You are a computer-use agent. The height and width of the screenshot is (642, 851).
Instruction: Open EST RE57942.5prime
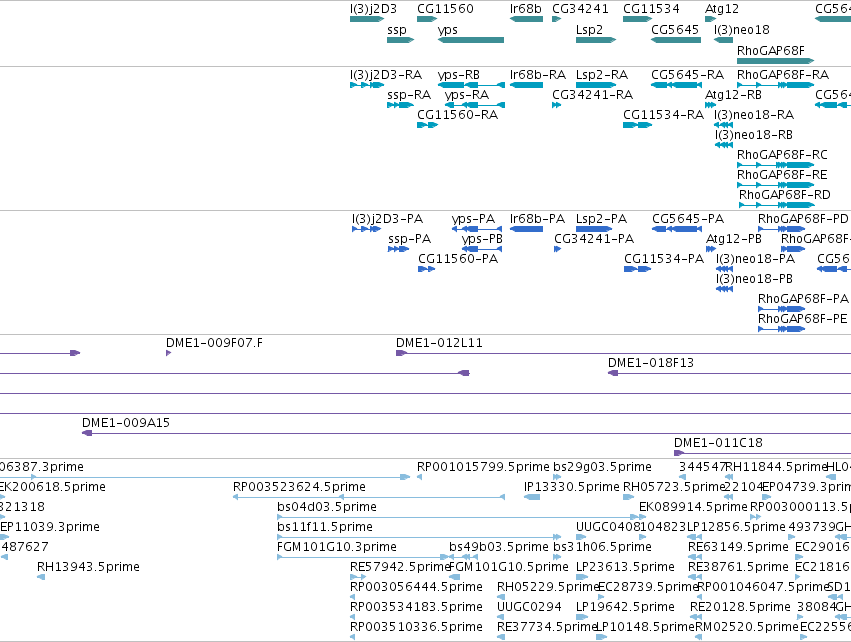[358, 577]
